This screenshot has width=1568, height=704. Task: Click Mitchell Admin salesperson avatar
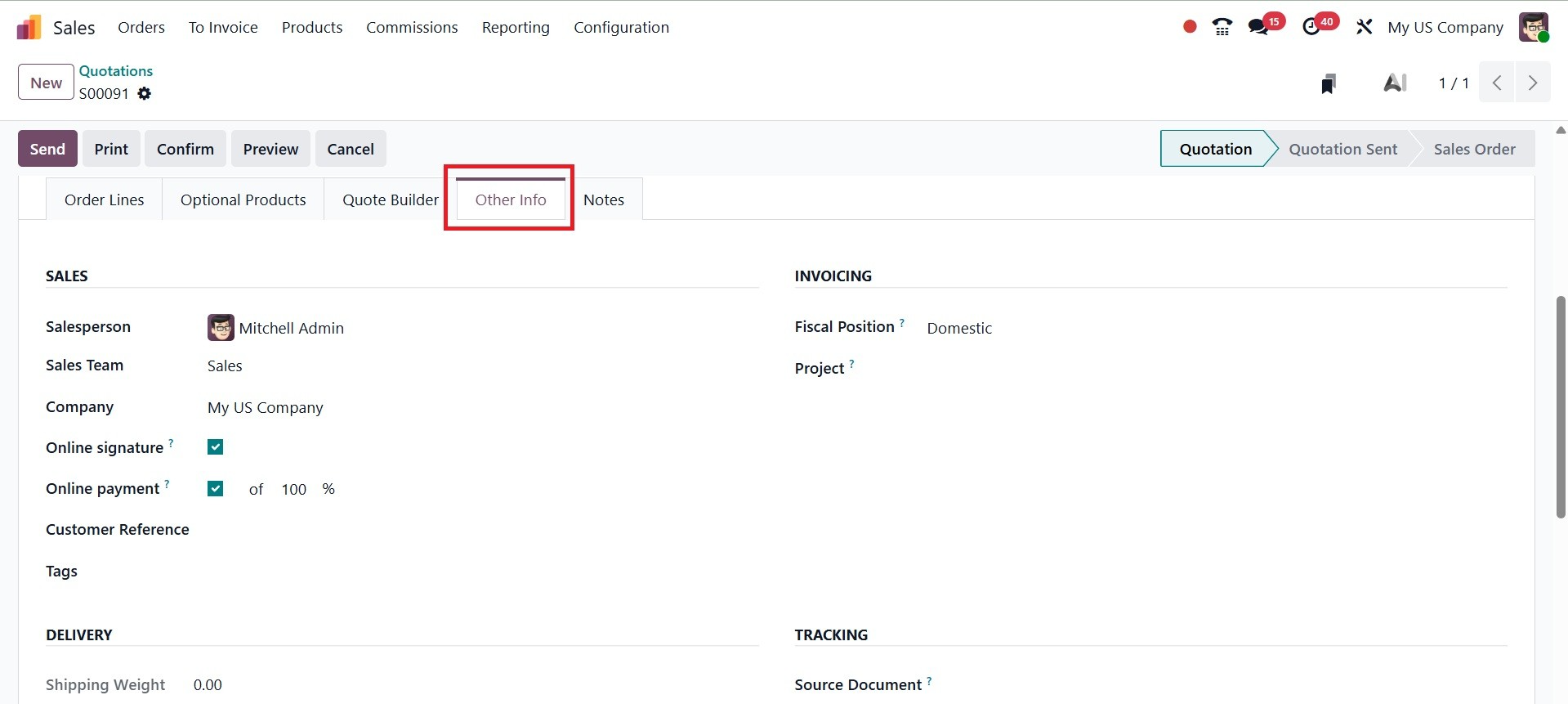[x=221, y=328]
